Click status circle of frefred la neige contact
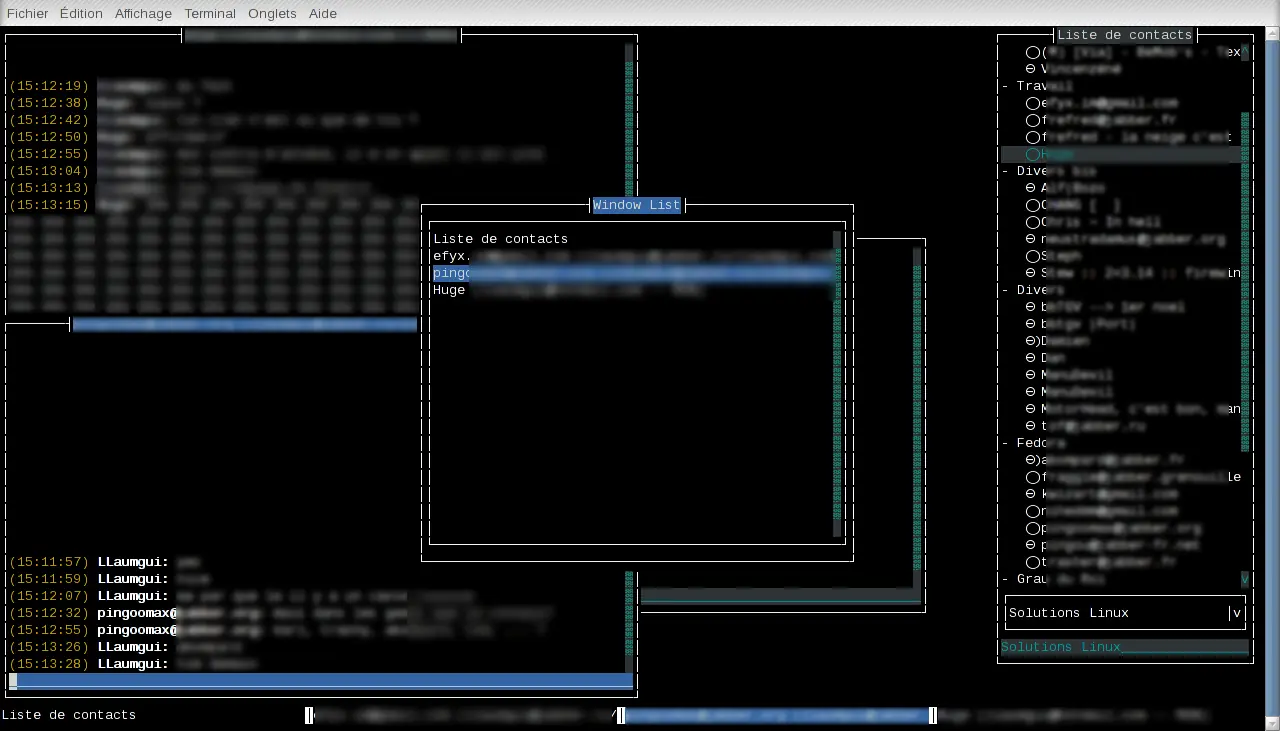The width and height of the screenshot is (1280, 731). 1033,137
